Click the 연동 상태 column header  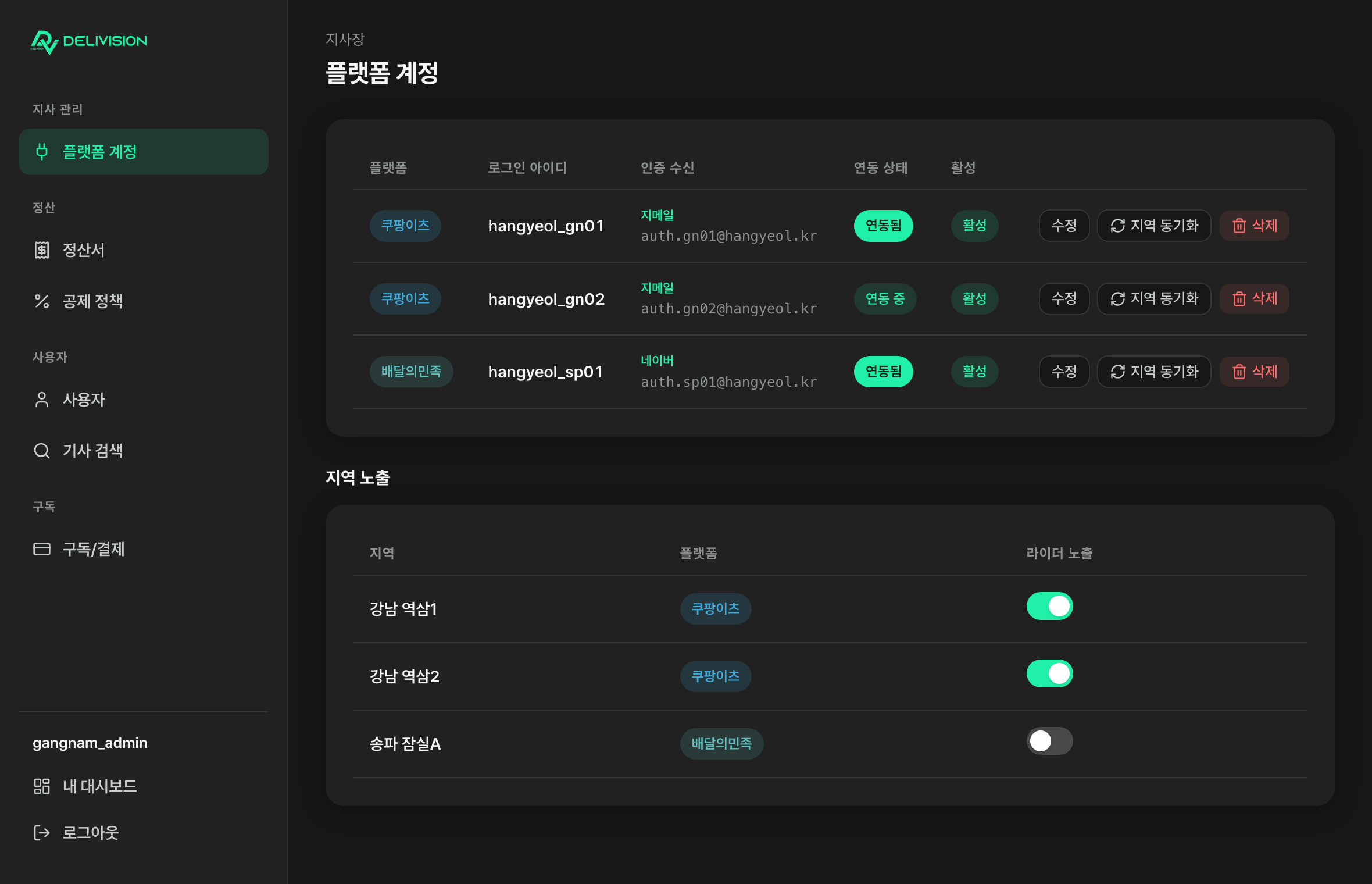[881, 168]
